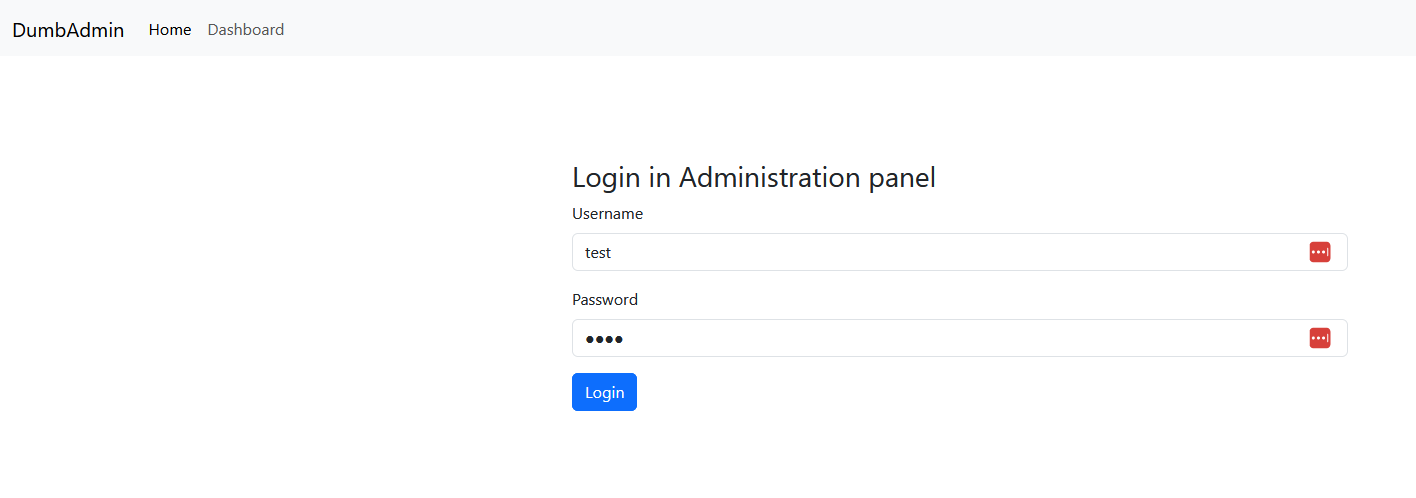Viewport: 1416px width, 498px height.
Task: Click the Username label text
Action: [x=607, y=214]
